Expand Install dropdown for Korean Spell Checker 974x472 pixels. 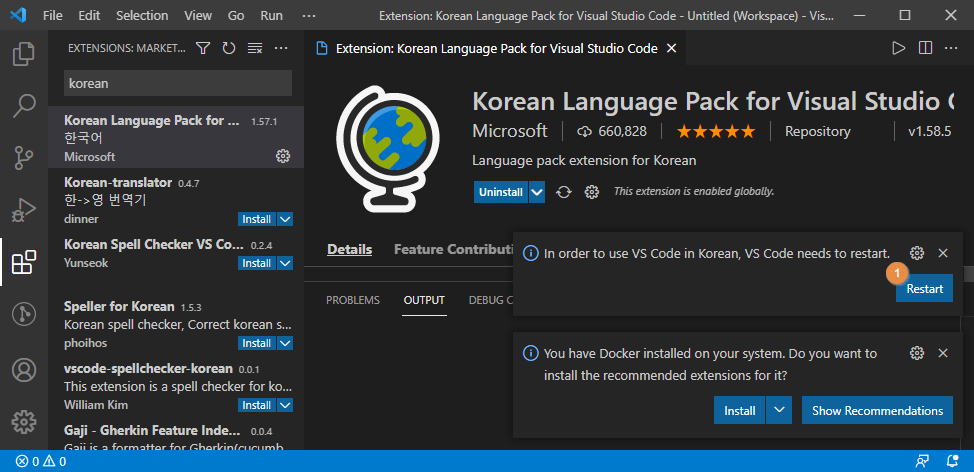[x=285, y=263]
